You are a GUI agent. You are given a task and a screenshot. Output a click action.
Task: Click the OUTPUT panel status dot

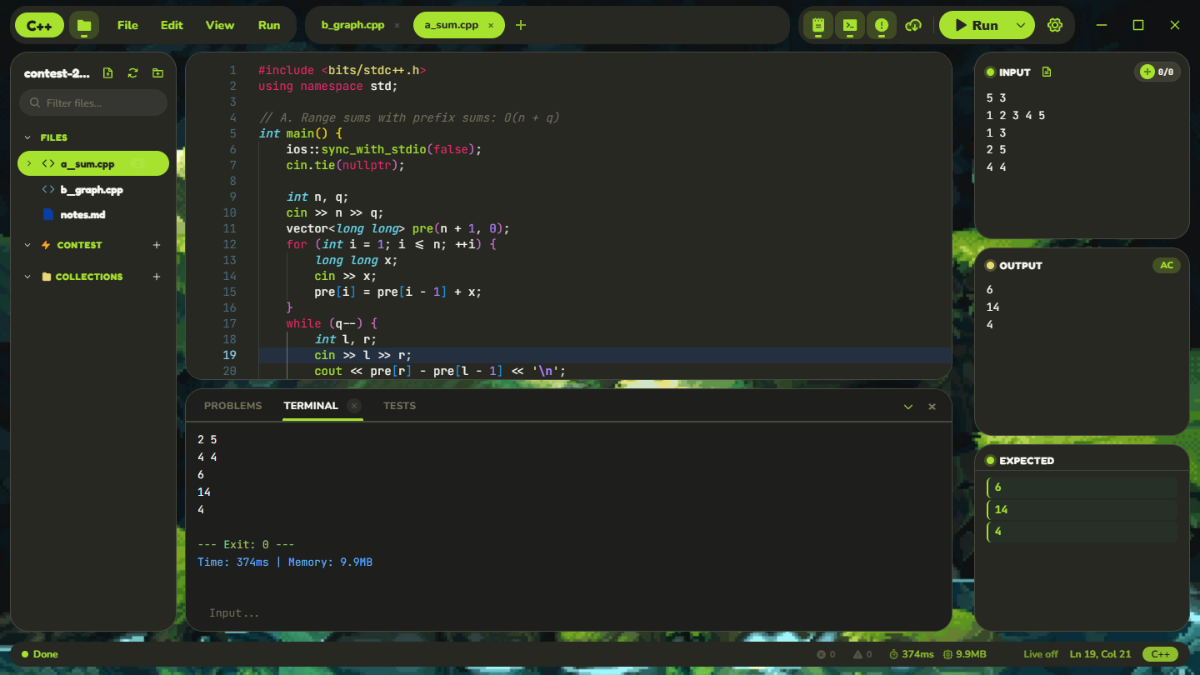point(990,266)
